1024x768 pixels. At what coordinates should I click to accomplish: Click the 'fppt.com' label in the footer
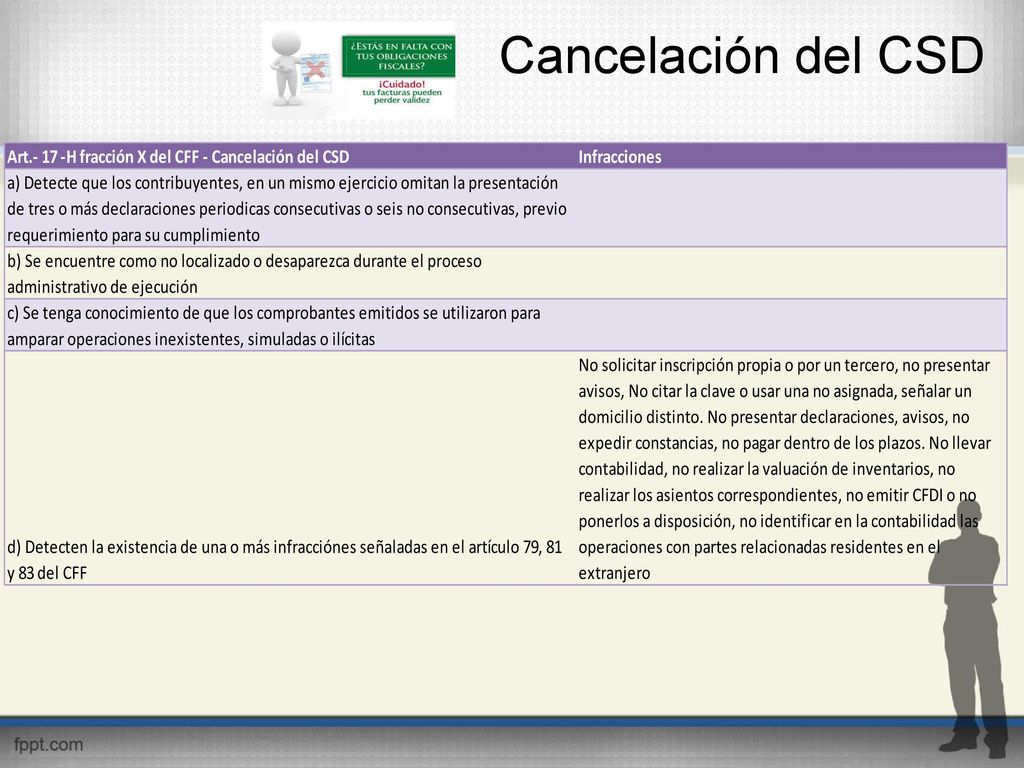[49, 744]
